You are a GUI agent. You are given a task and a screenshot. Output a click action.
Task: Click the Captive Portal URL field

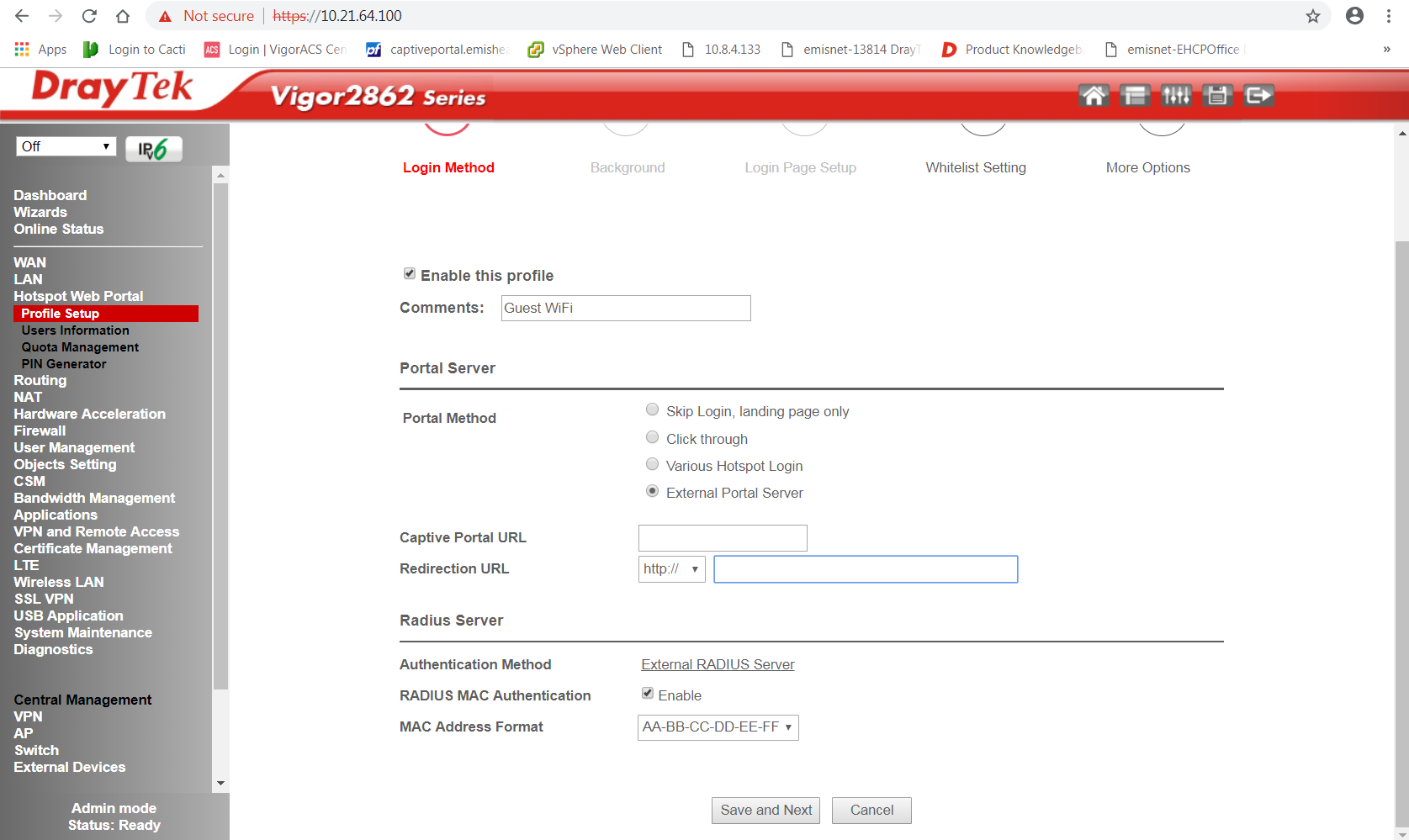click(x=723, y=538)
